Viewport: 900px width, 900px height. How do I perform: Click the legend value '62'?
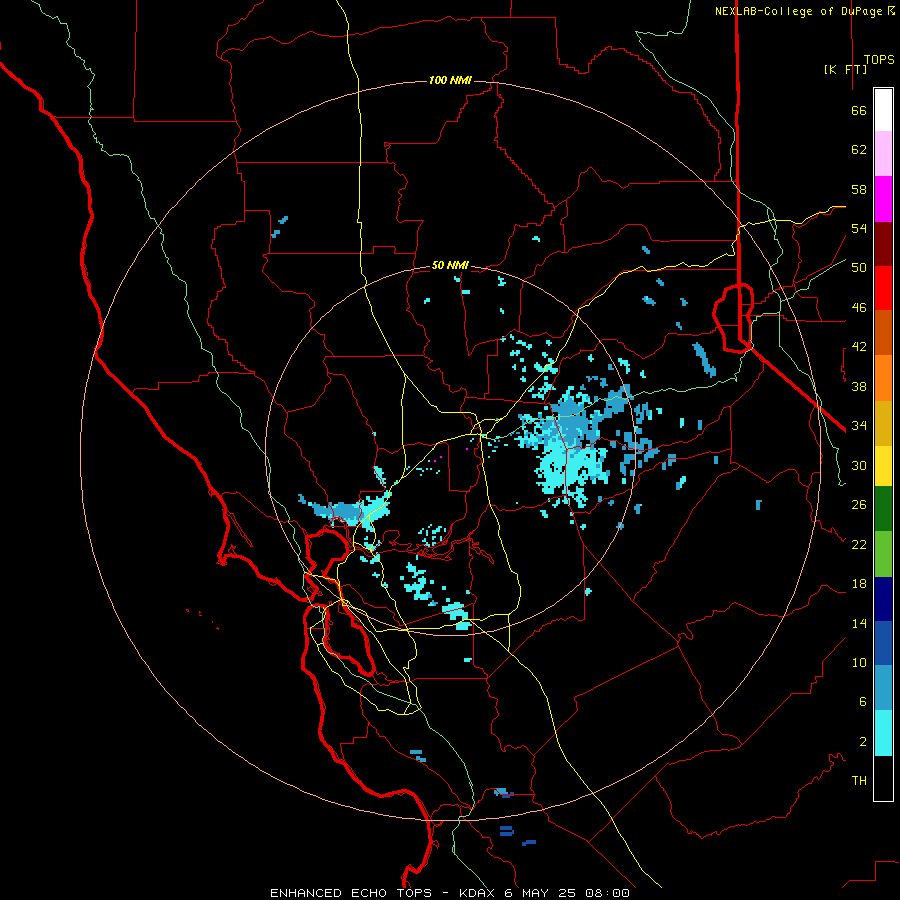(x=859, y=150)
